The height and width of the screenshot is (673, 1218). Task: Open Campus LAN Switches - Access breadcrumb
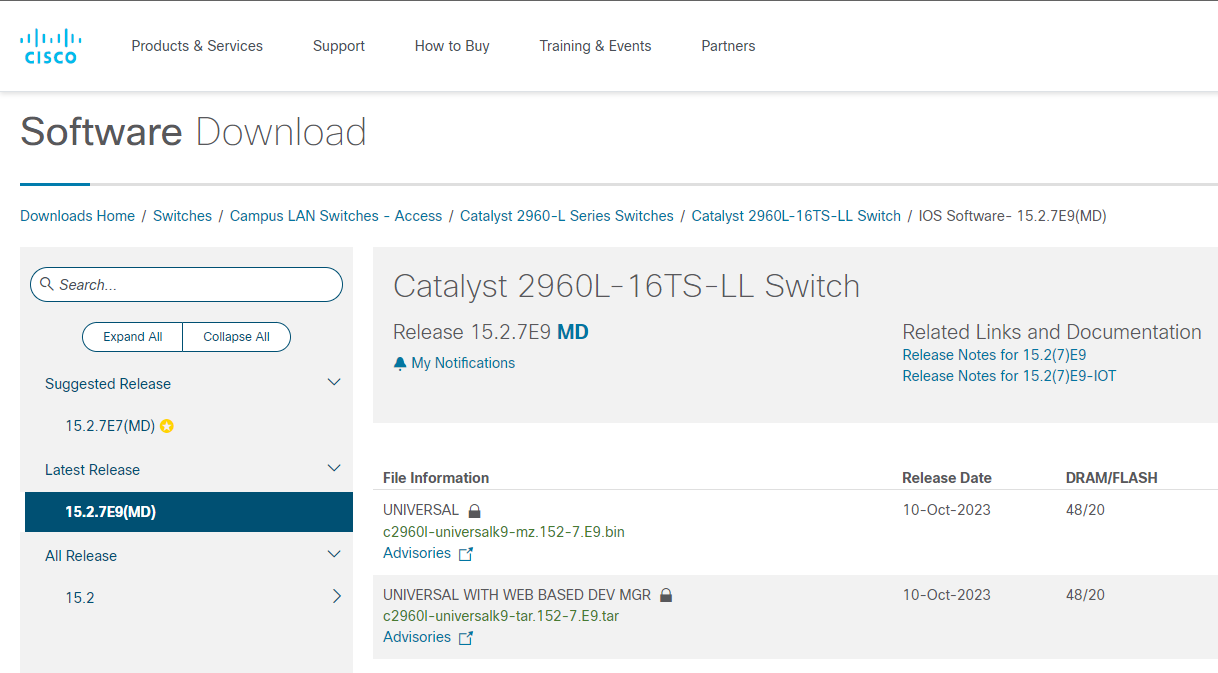[x=336, y=216]
